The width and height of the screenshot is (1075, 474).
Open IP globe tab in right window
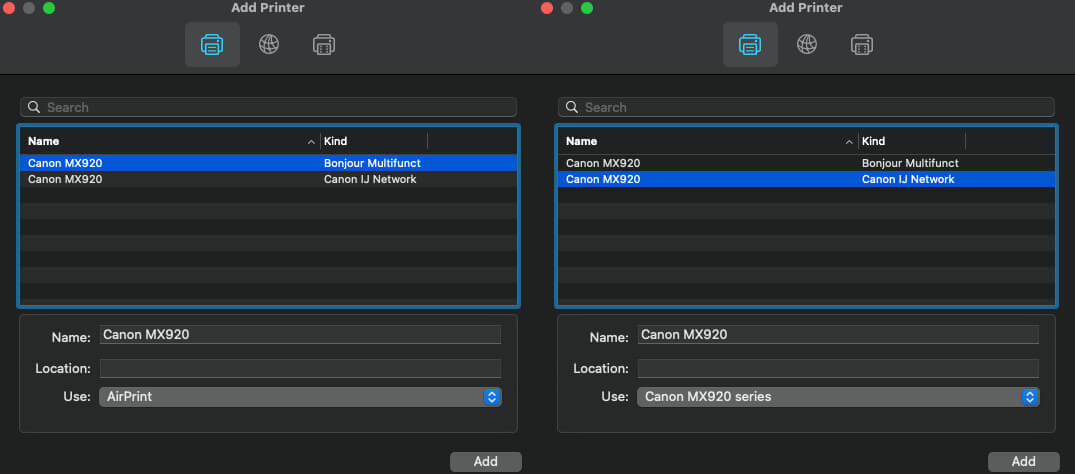tap(807, 45)
